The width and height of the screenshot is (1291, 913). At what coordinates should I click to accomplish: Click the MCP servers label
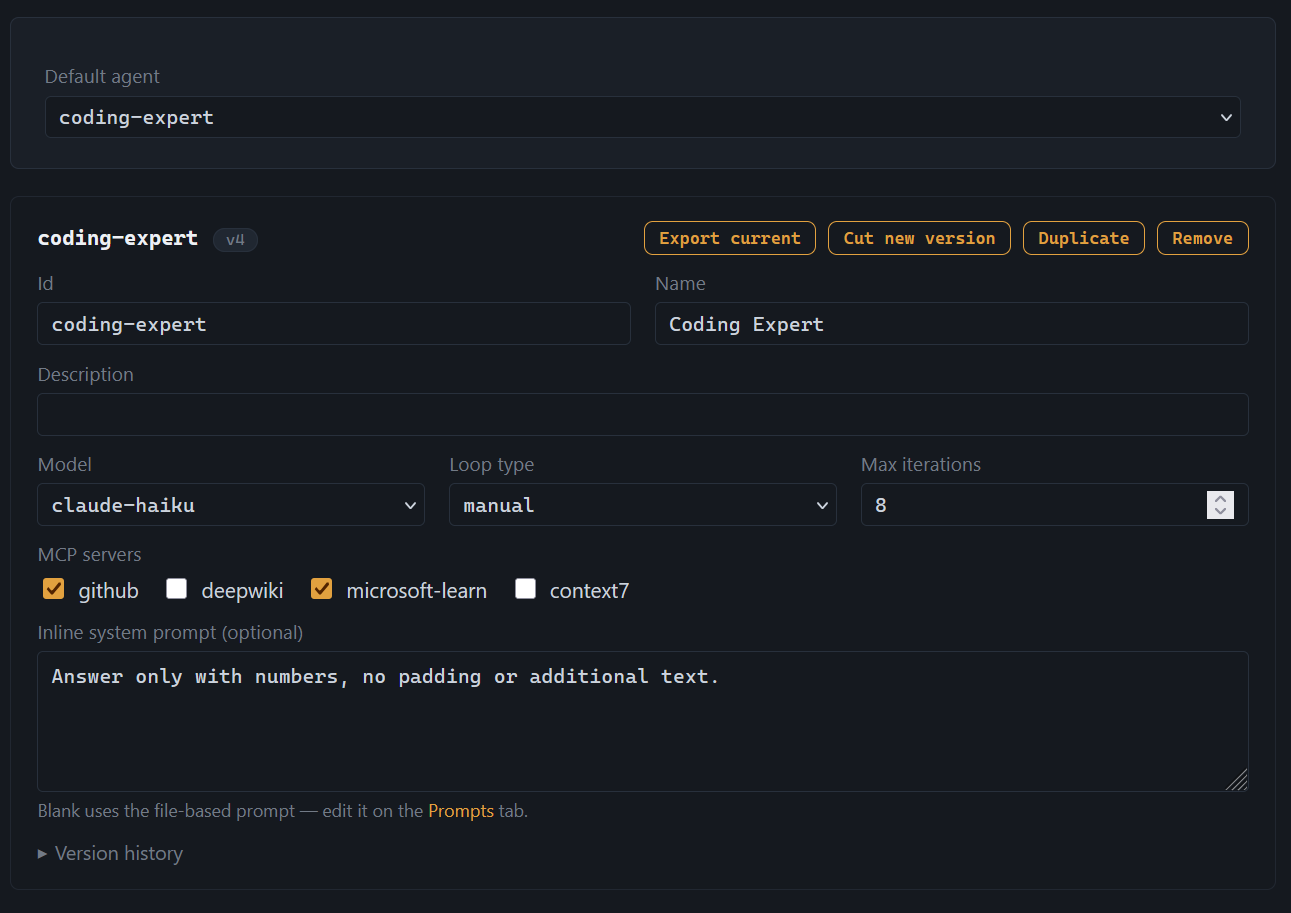(89, 554)
